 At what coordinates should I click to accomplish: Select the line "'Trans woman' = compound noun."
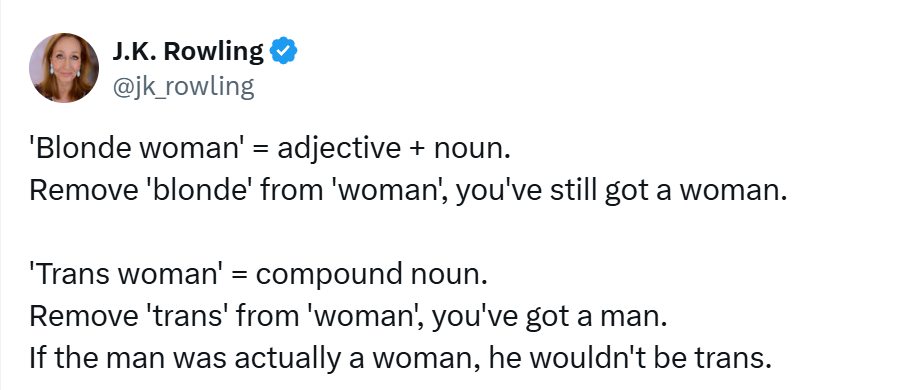click(x=258, y=275)
